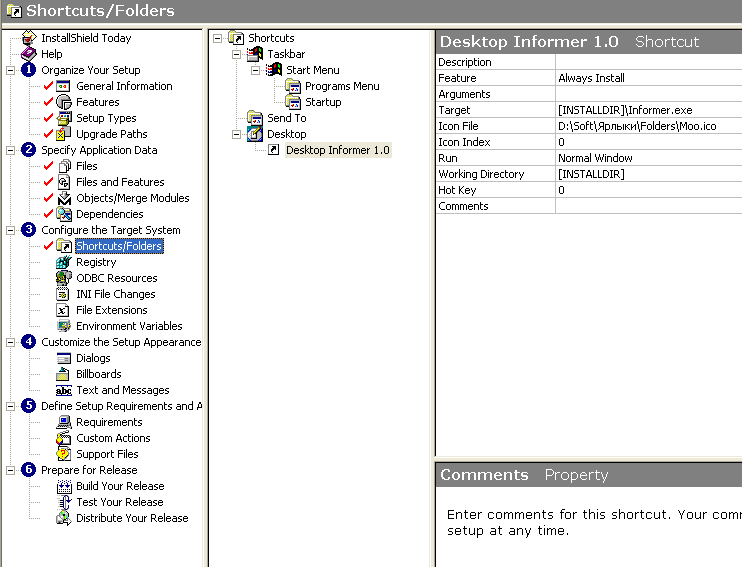Collapse the Desktop tree node
742x567 pixels.
pyautogui.click(x=236, y=134)
